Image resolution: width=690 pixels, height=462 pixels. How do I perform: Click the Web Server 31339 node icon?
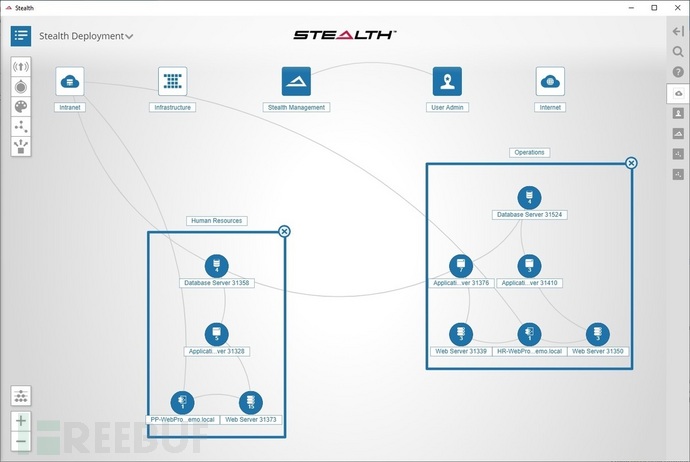tap(461, 334)
